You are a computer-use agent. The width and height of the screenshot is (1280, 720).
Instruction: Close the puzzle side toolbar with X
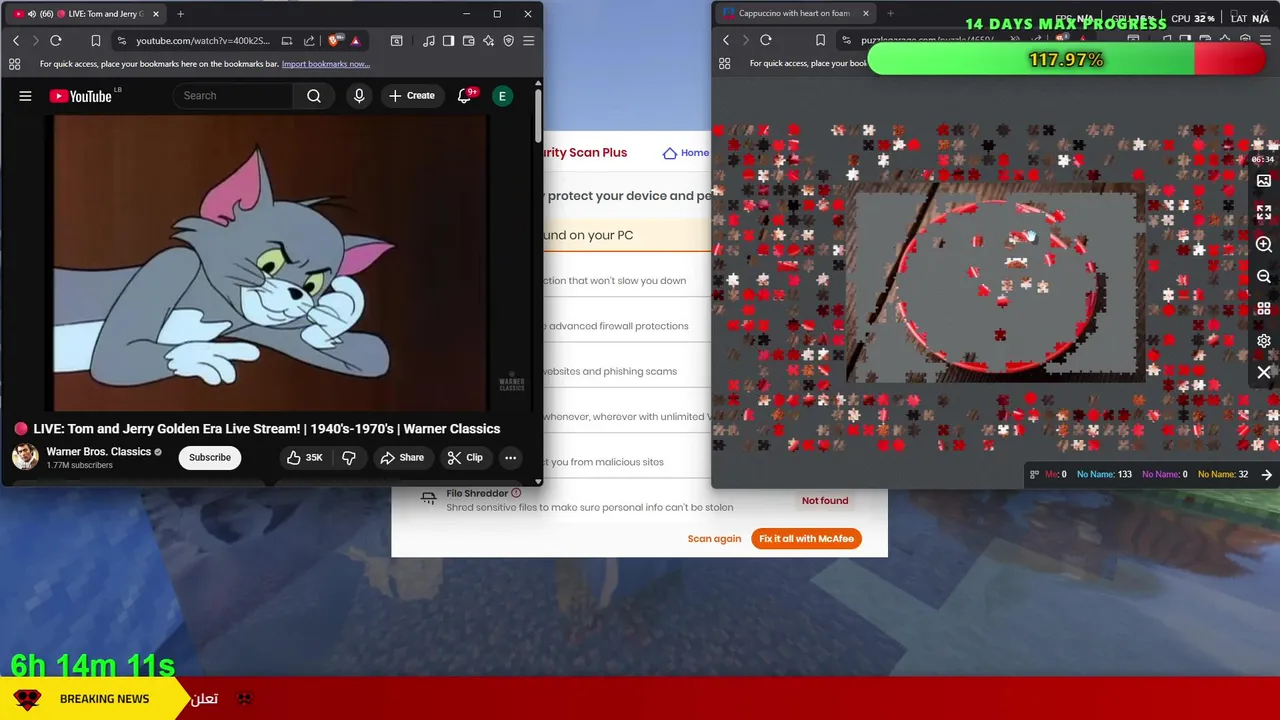click(1264, 373)
